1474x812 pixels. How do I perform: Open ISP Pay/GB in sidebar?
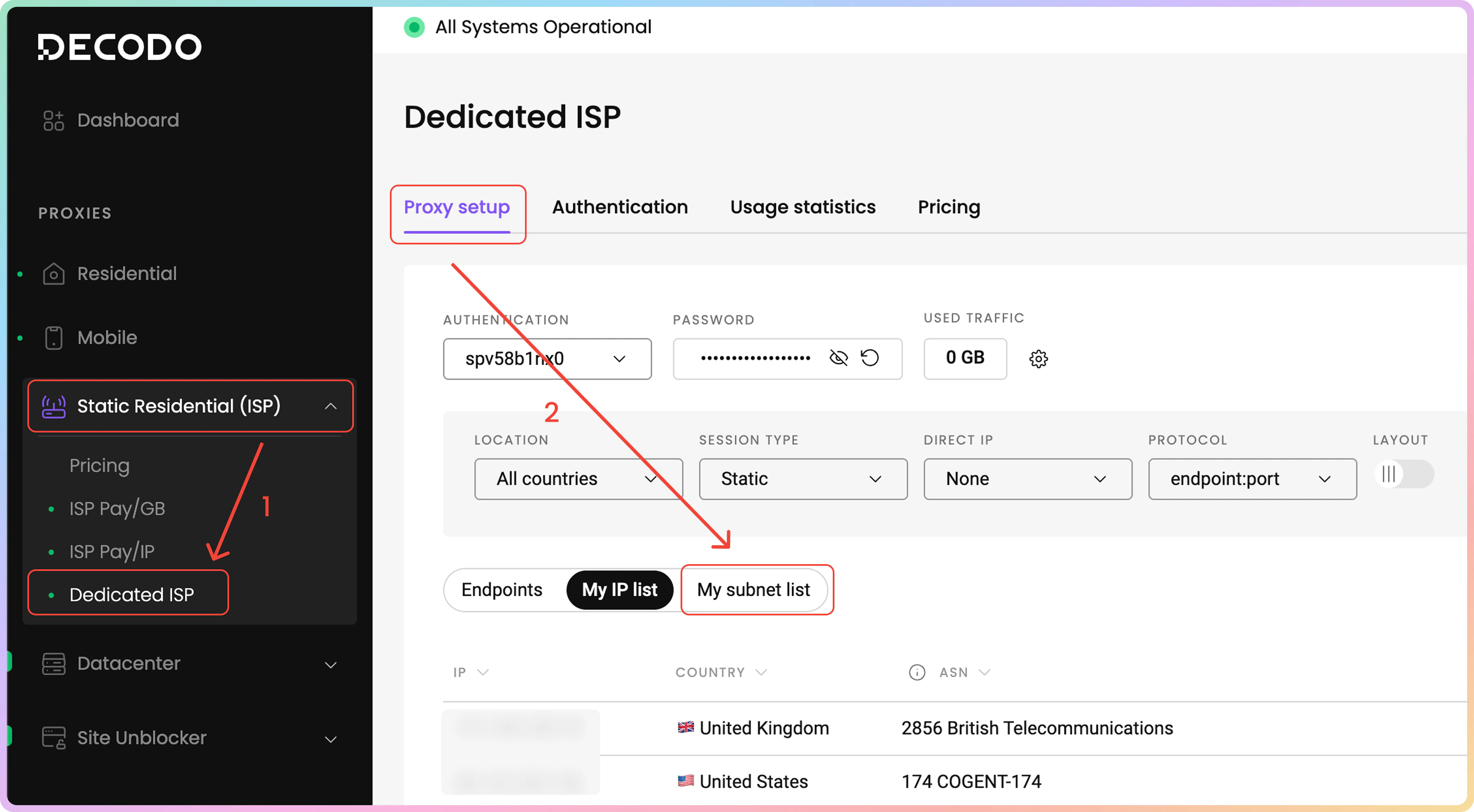pos(117,508)
